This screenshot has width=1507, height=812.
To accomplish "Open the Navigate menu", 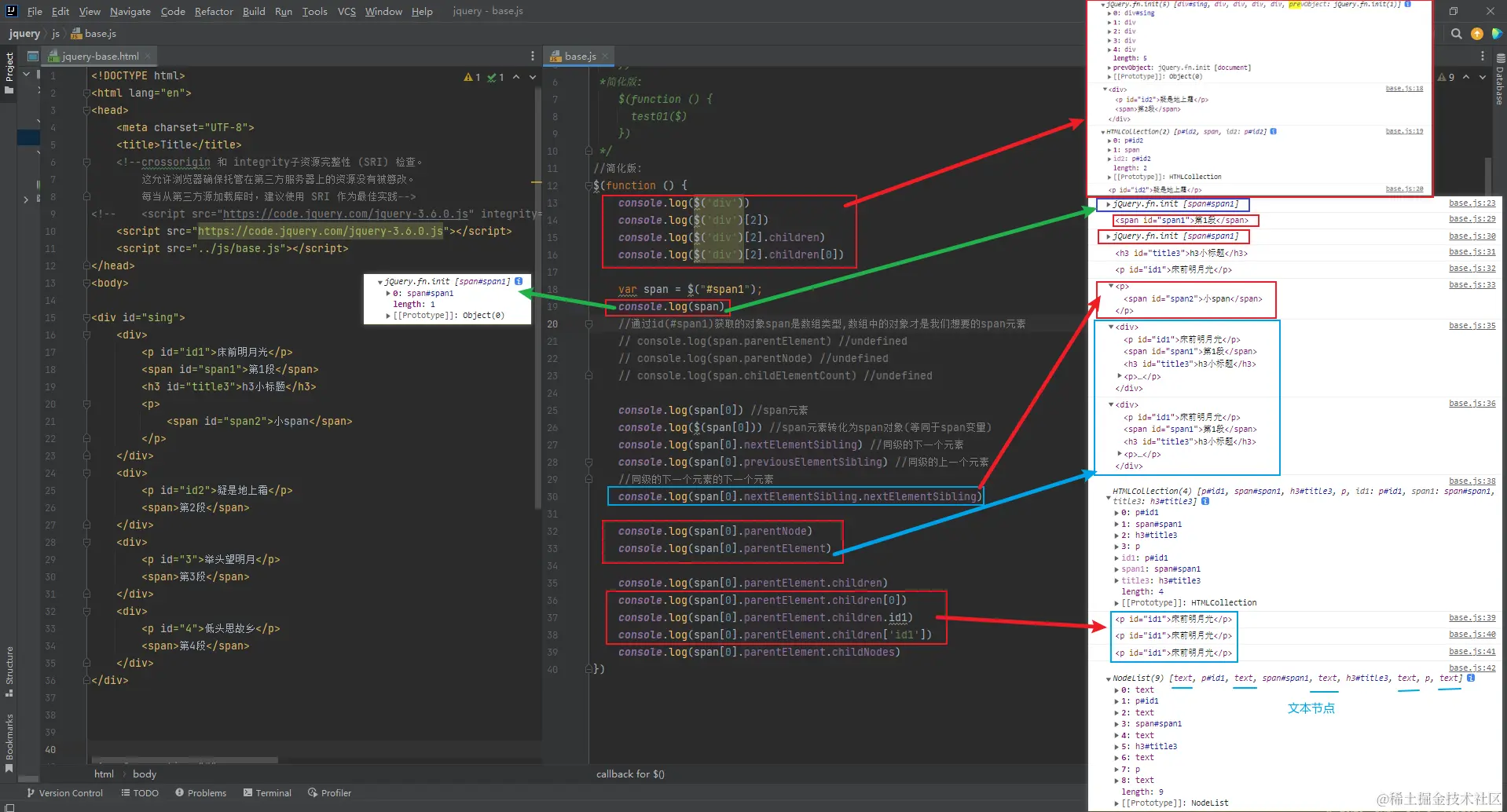I will click(x=130, y=11).
